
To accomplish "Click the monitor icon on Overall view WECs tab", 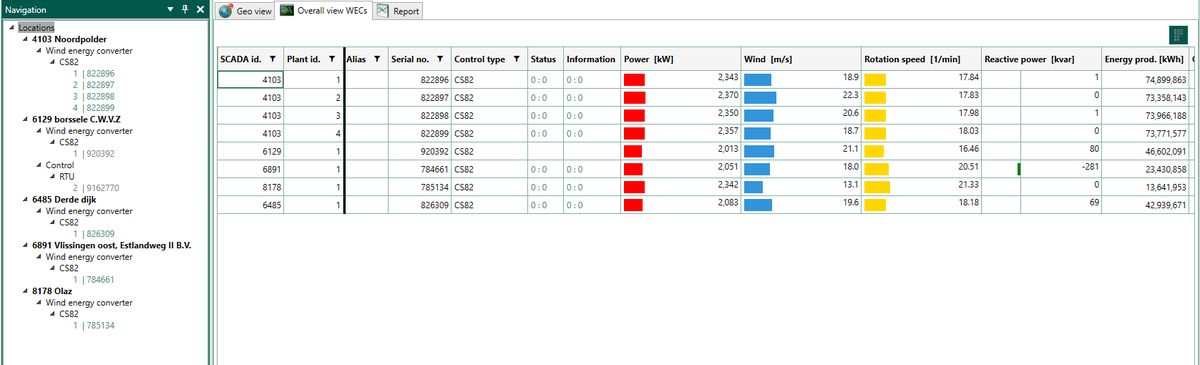I will [x=287, y=10].
